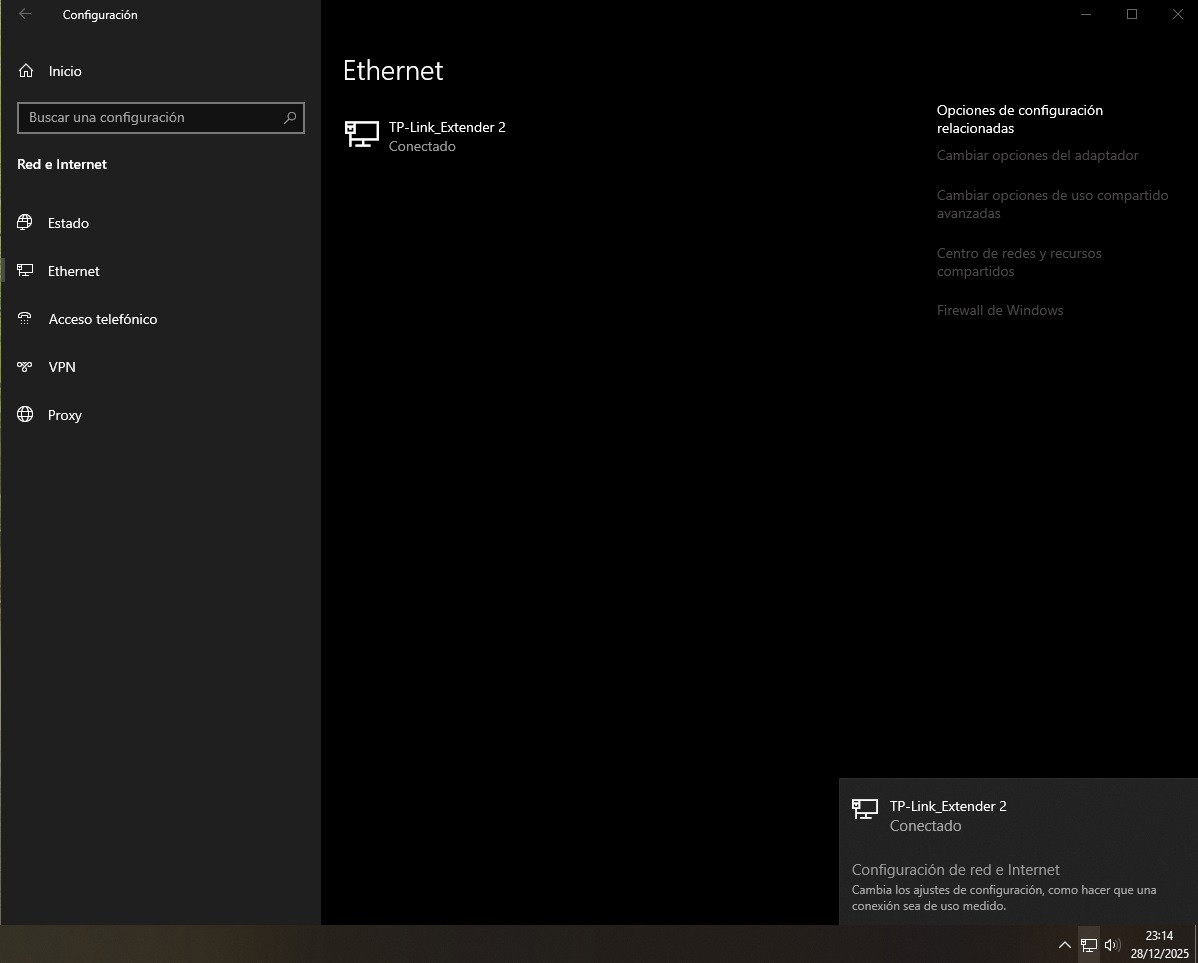Open the Proxy section label
This screenshot has height=963, width=1198.
64,415
